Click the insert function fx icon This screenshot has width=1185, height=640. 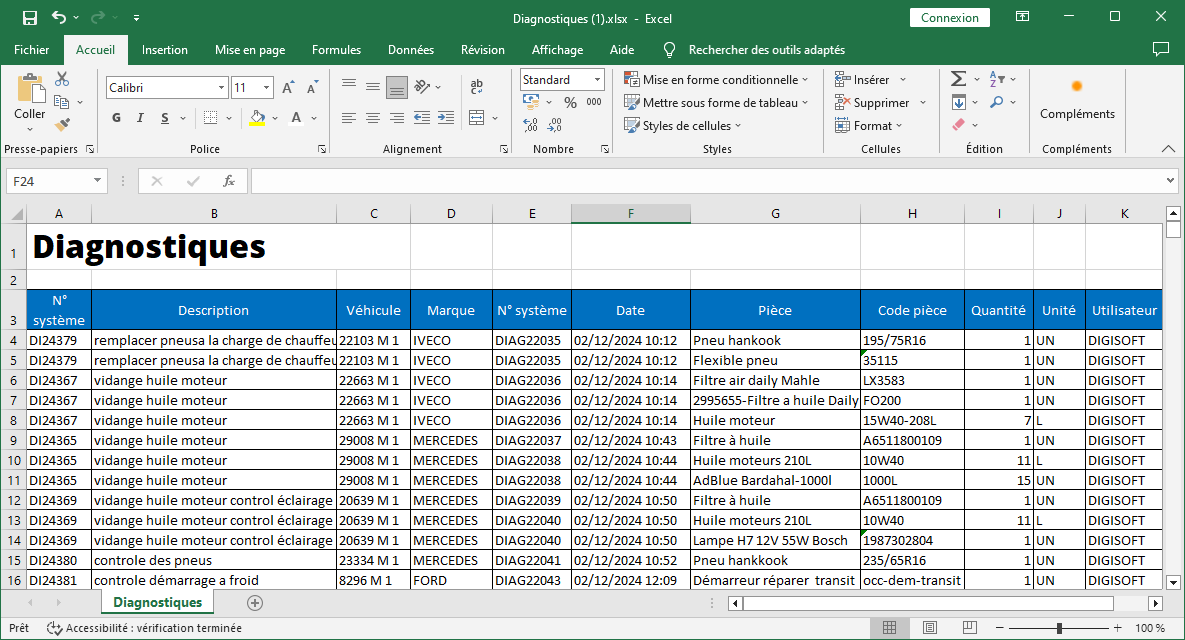[x=228, y=181]
